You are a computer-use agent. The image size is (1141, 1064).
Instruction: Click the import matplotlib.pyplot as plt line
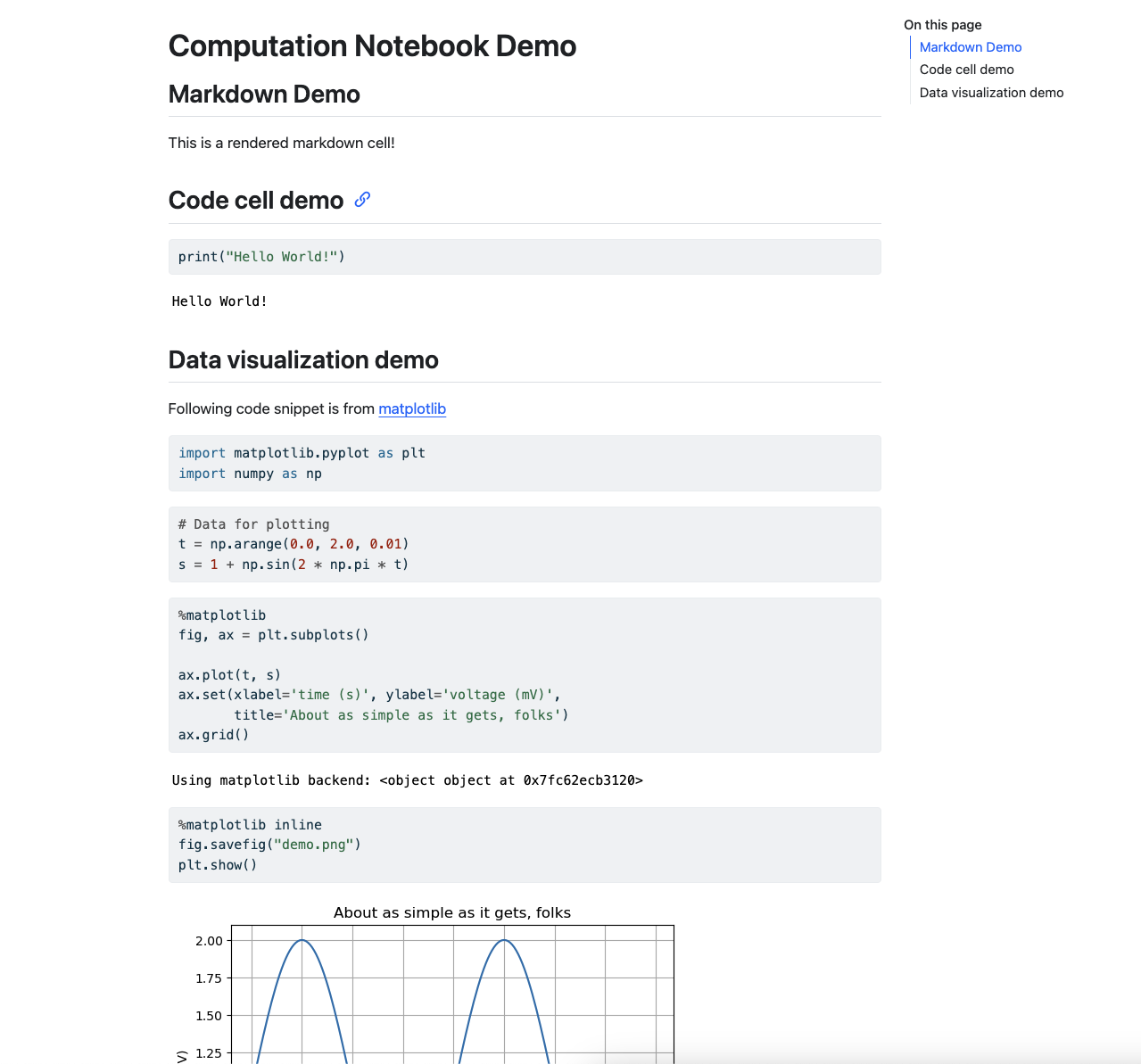[x=302, y=453]
